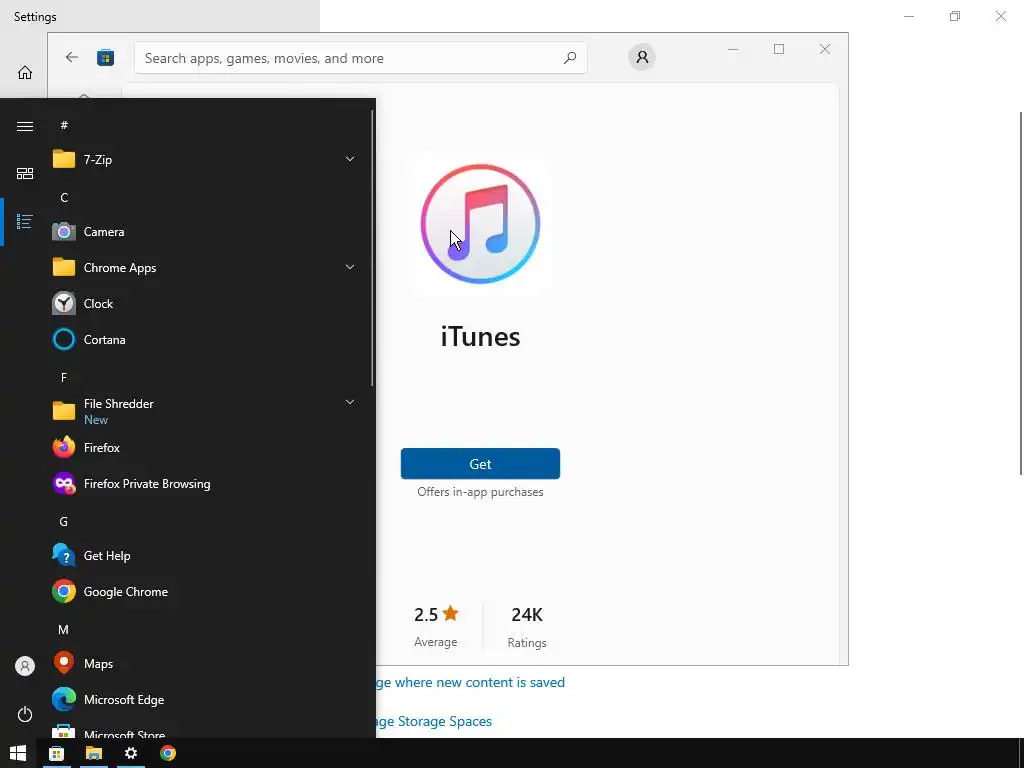This screenshot has width=1024, height=768.
Task: Select the F letter group header
Action: point(64,377)
